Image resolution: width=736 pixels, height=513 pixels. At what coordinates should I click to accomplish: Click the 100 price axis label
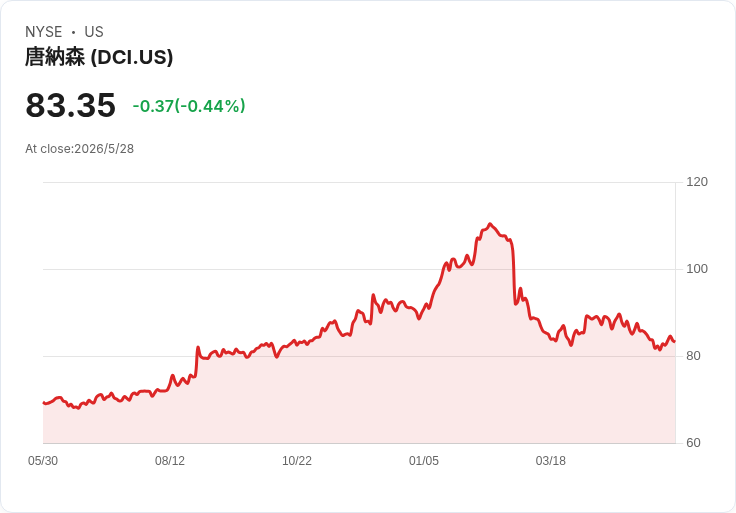[697, 269]
